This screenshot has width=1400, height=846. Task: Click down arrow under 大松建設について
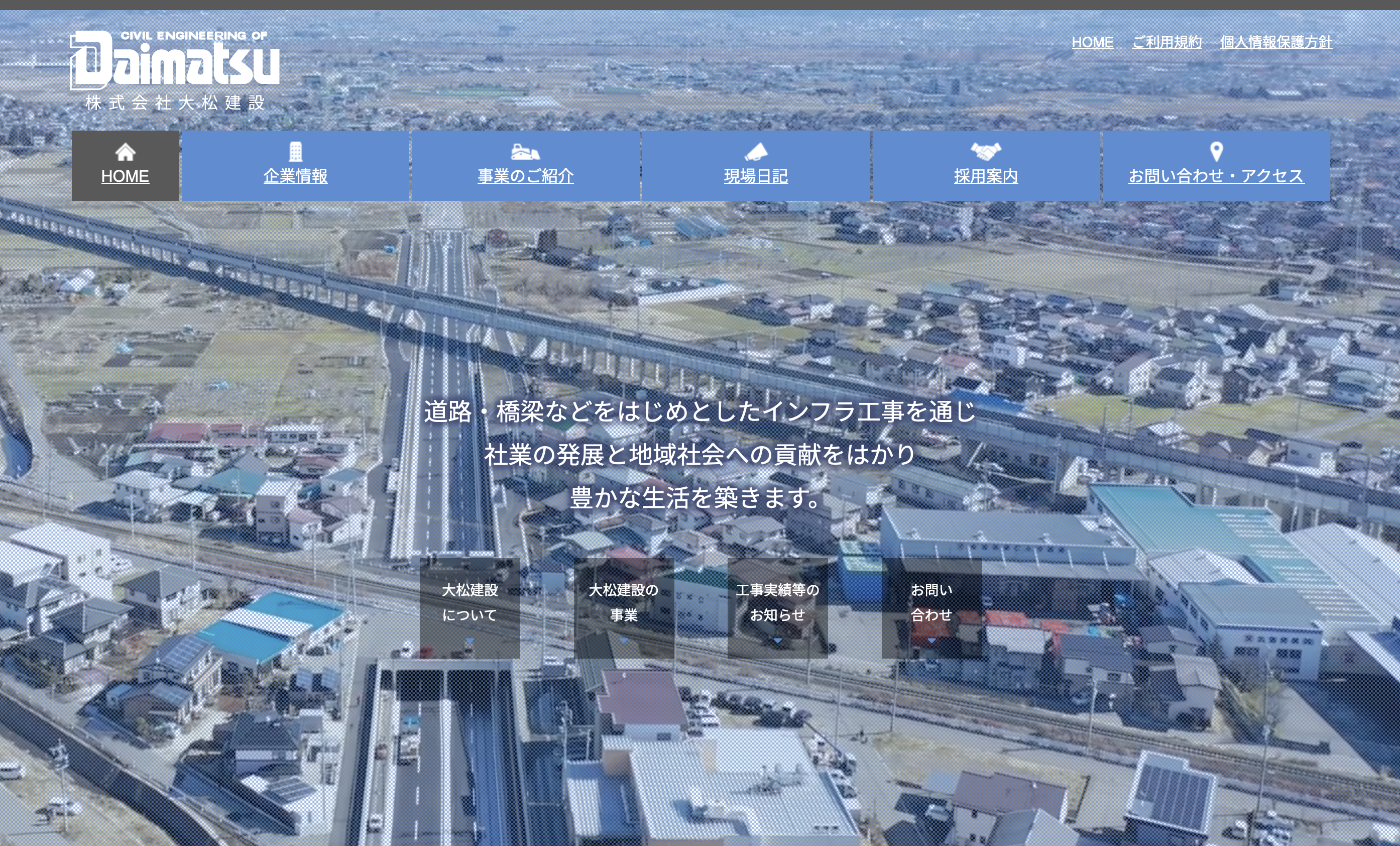[x=470, y=640]
